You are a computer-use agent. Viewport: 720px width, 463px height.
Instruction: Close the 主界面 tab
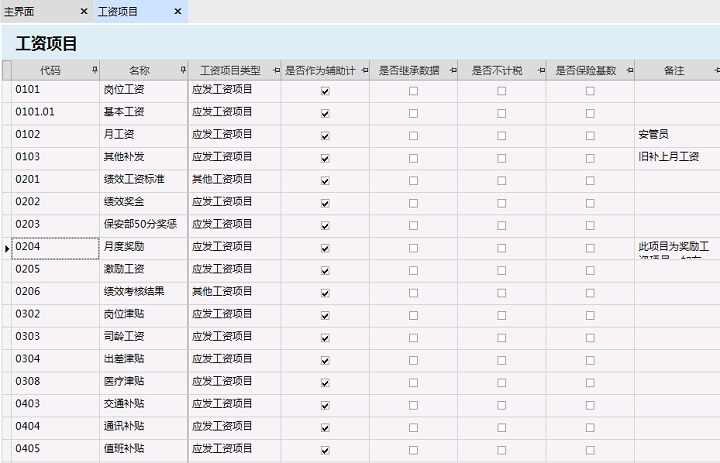84,11
